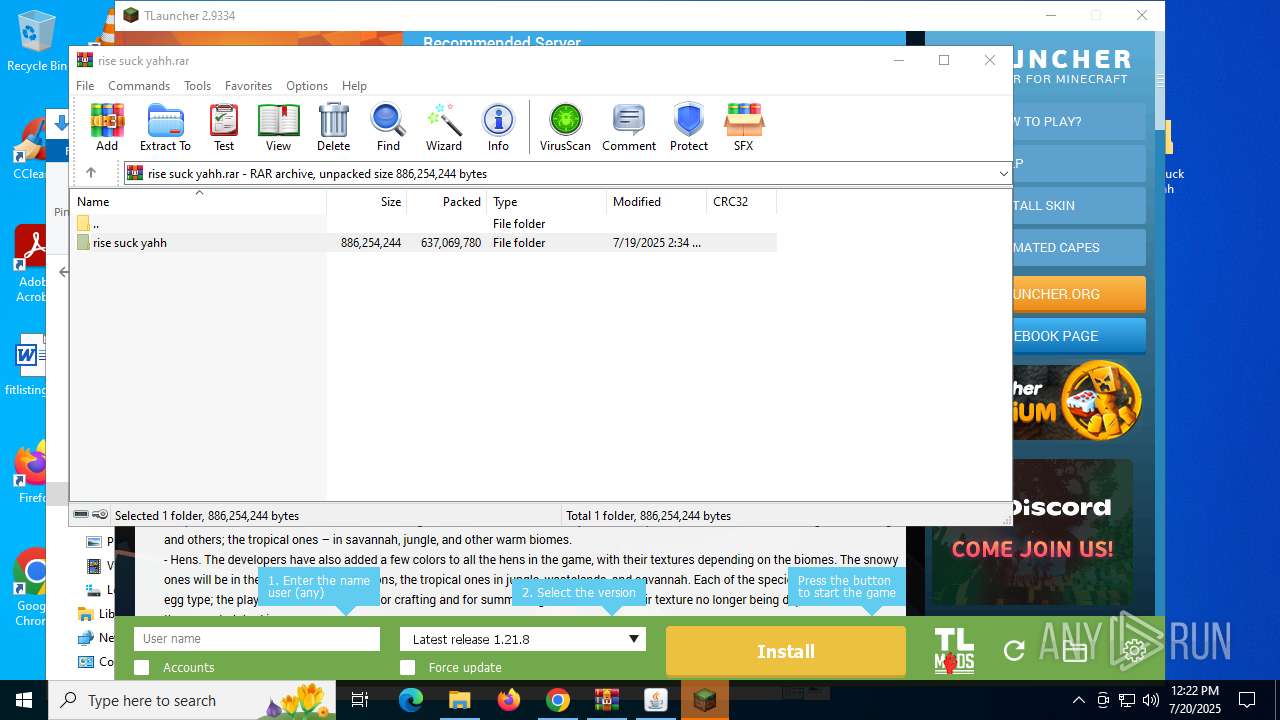
Task: Open the Find tool in WinRAR
Action: pyautogui.click(x=388, y=127)
